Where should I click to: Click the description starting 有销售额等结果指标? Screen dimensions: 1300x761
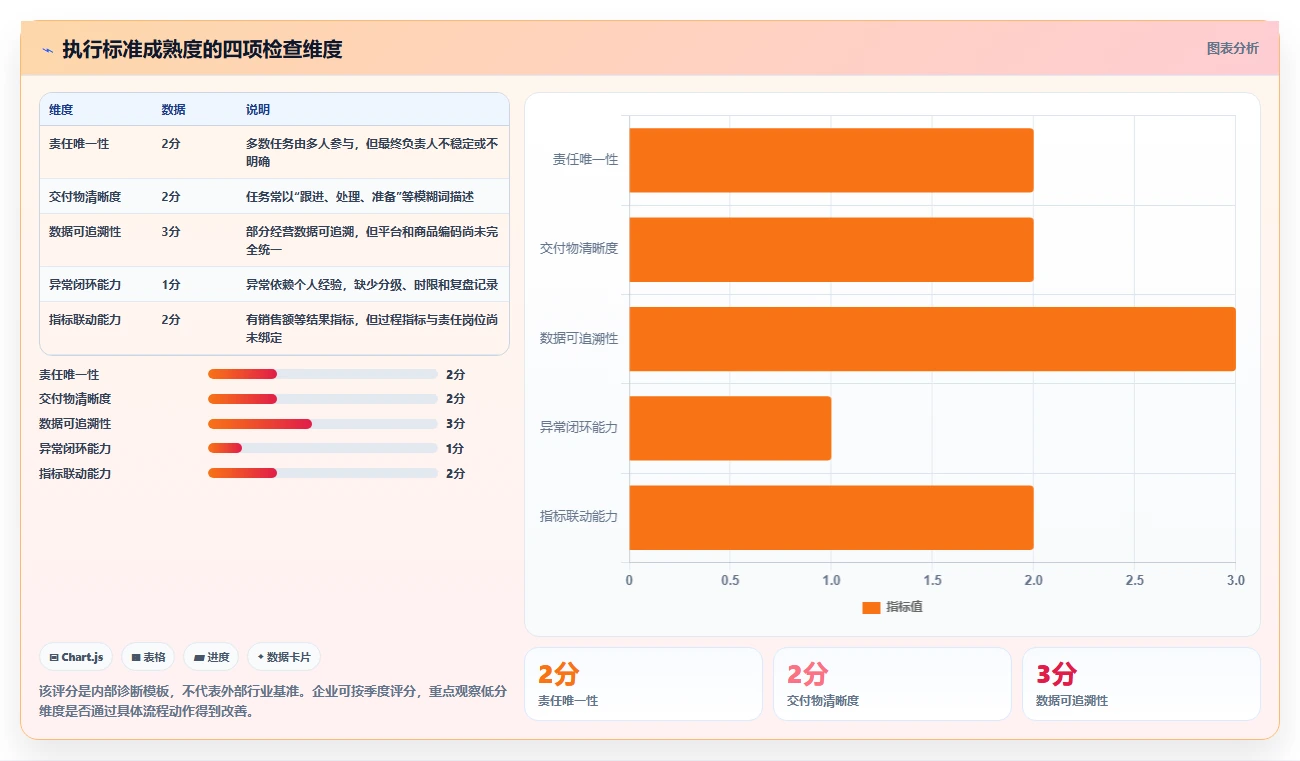[372, 328]
